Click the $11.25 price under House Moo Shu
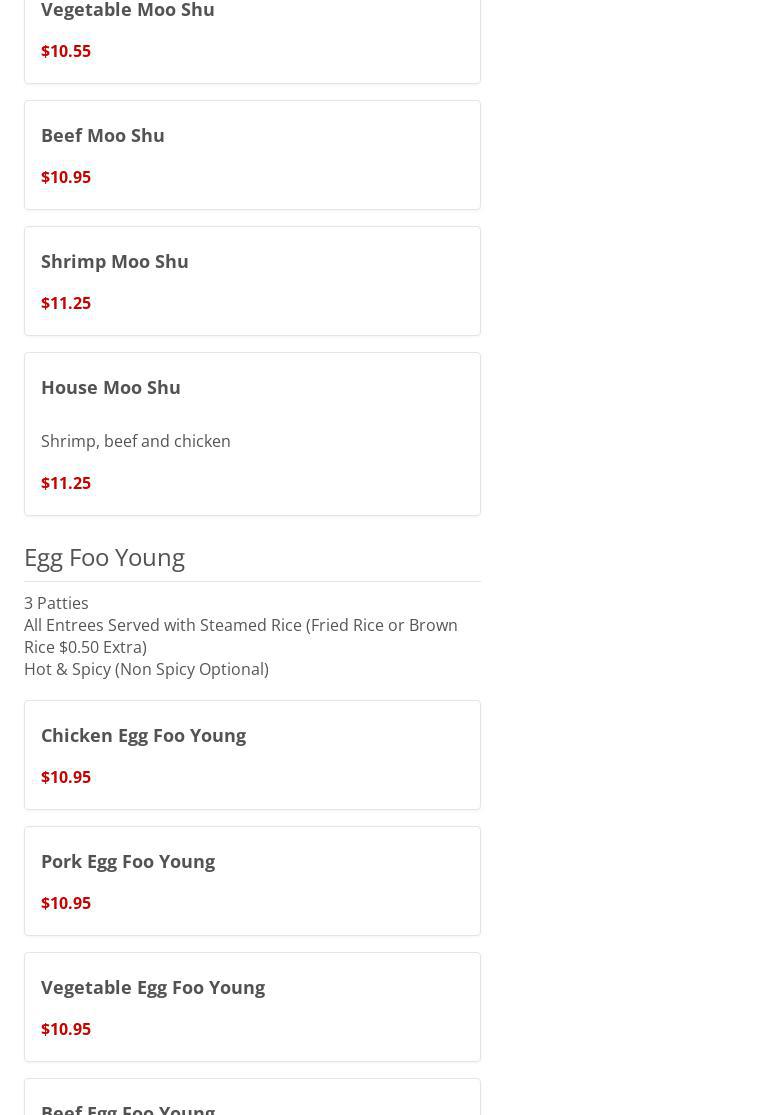Viewport: 770px width, 1115px height. (66, 483)
